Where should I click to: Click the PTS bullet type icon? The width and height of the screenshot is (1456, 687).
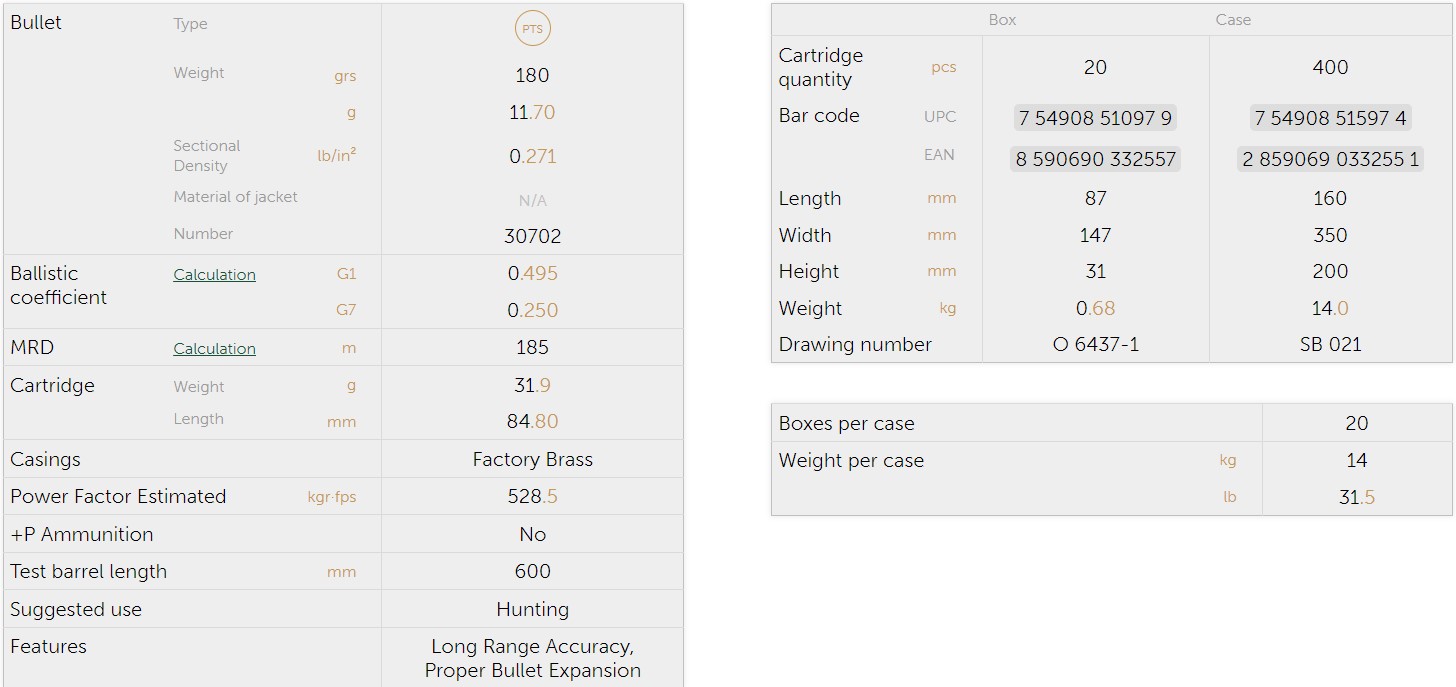pyautogui.click(x=532, y=29)
